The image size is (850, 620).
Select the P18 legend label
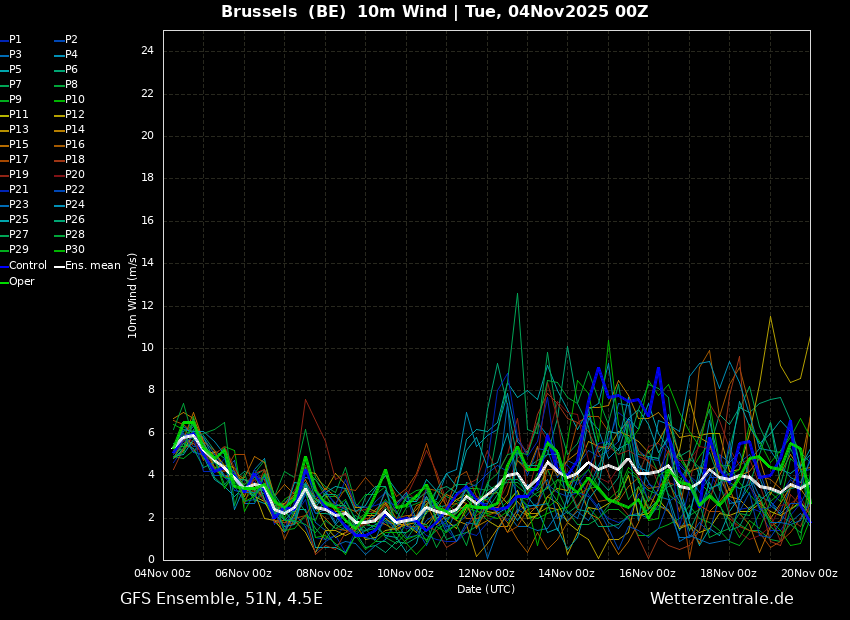click(x=75, y=160)
